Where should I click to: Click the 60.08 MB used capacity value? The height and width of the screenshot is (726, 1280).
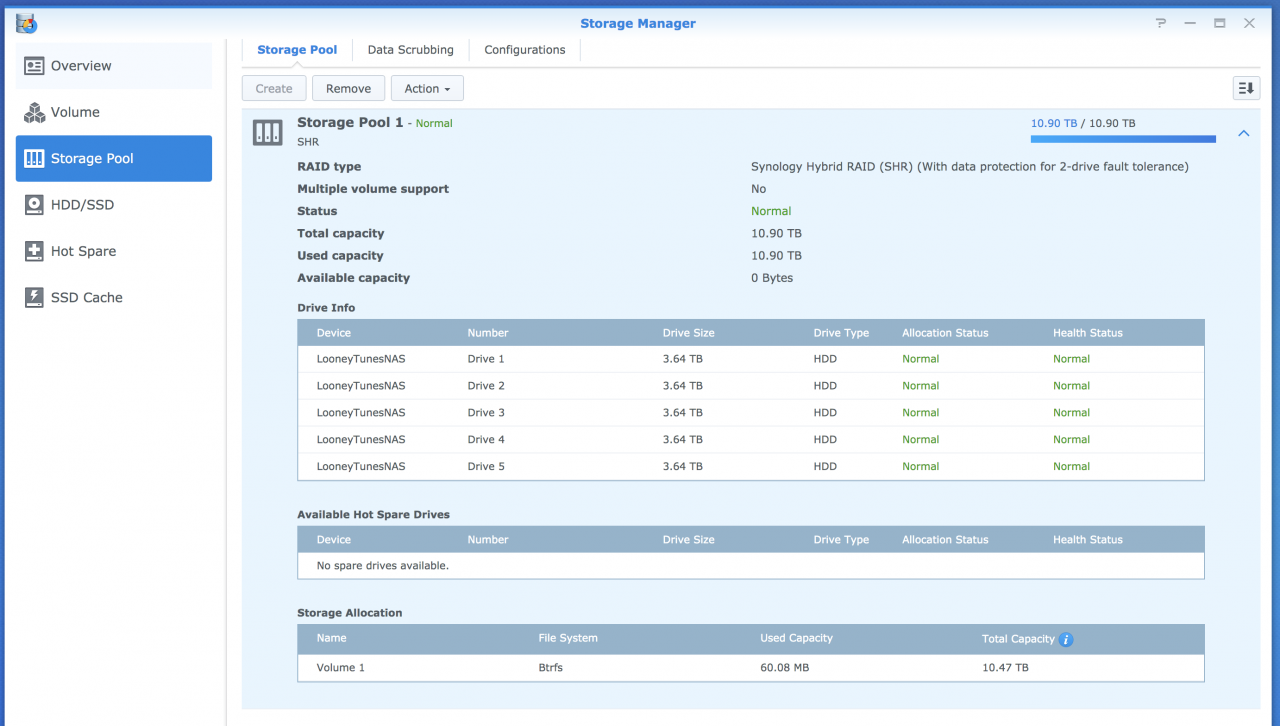click(784, 667)
